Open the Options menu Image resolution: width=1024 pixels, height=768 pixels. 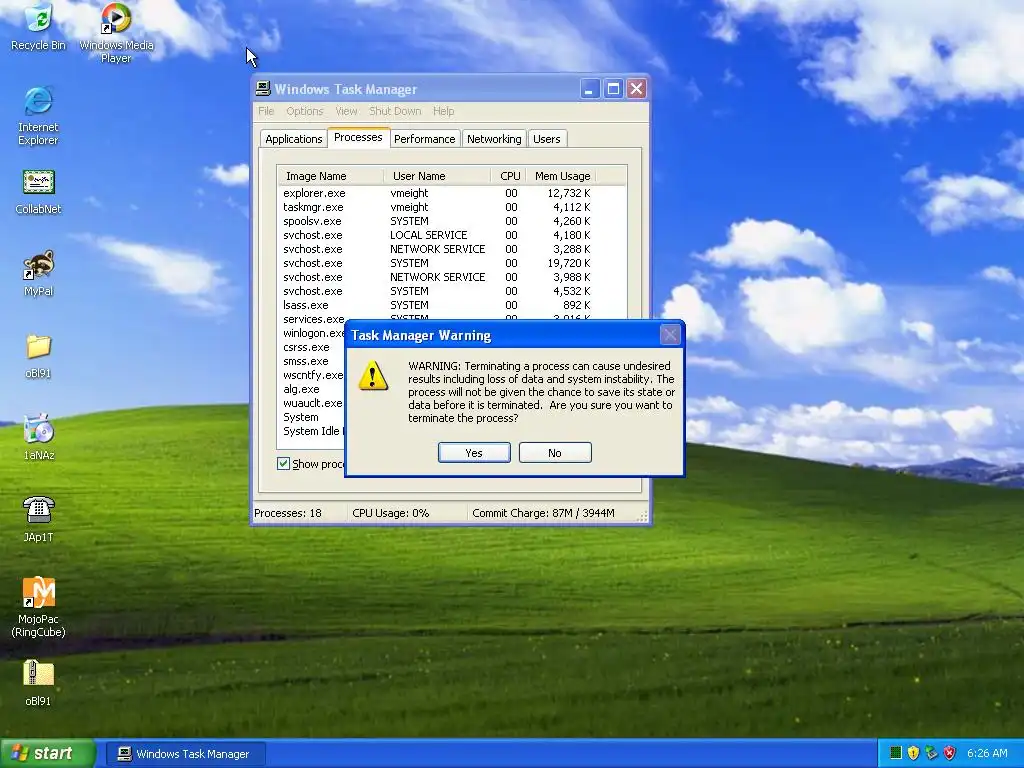(304, 111)
